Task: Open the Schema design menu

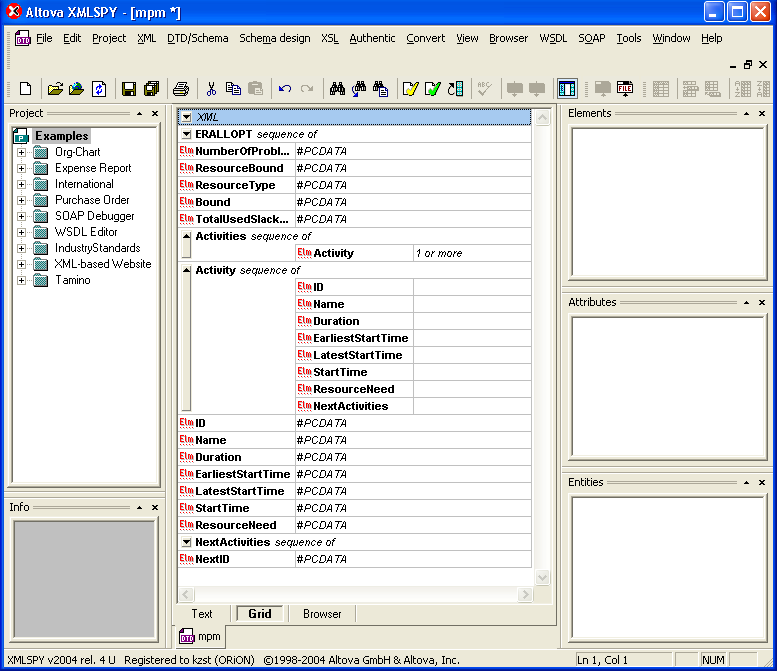Action: pos(275,38)
